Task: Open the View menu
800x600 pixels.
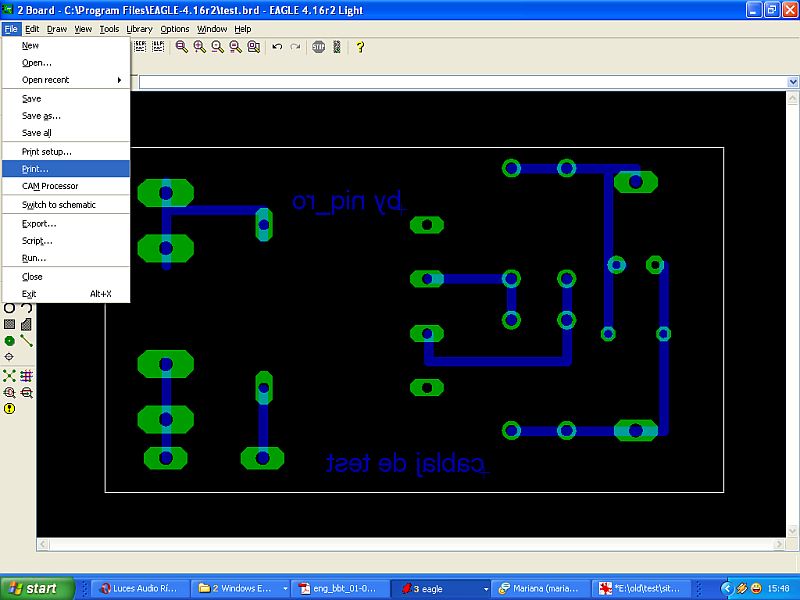Action: 83,29
